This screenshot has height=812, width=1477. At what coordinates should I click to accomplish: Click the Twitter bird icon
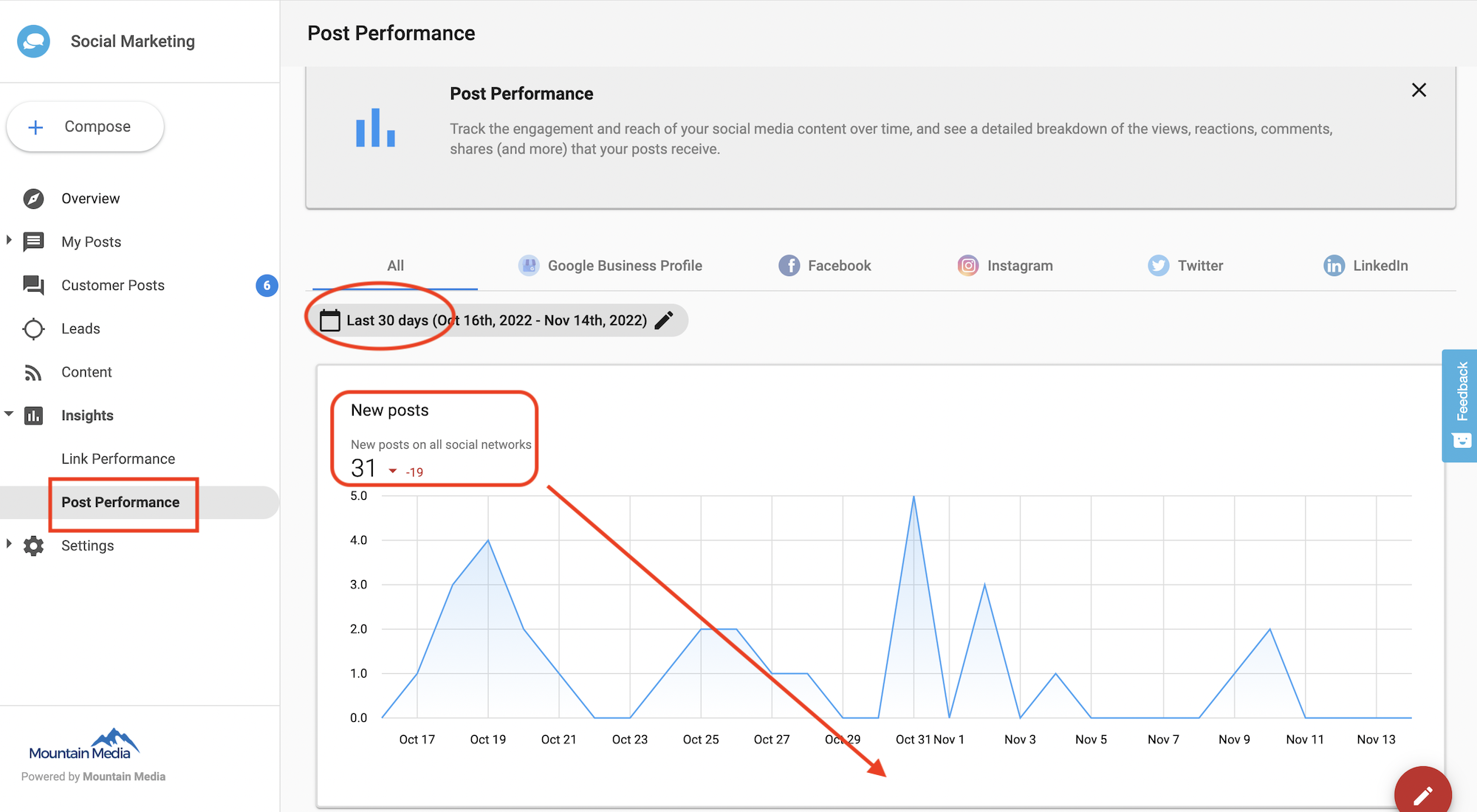(1159, 266)
